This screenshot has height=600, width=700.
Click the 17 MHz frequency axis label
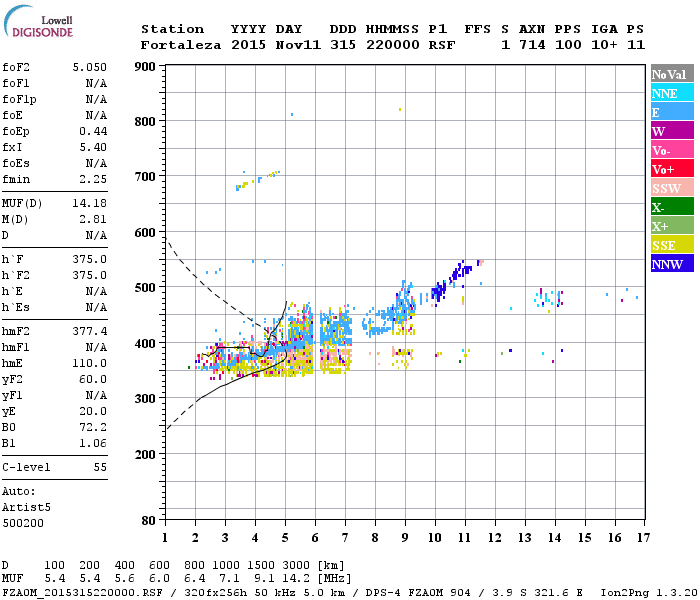pos(643,538)
